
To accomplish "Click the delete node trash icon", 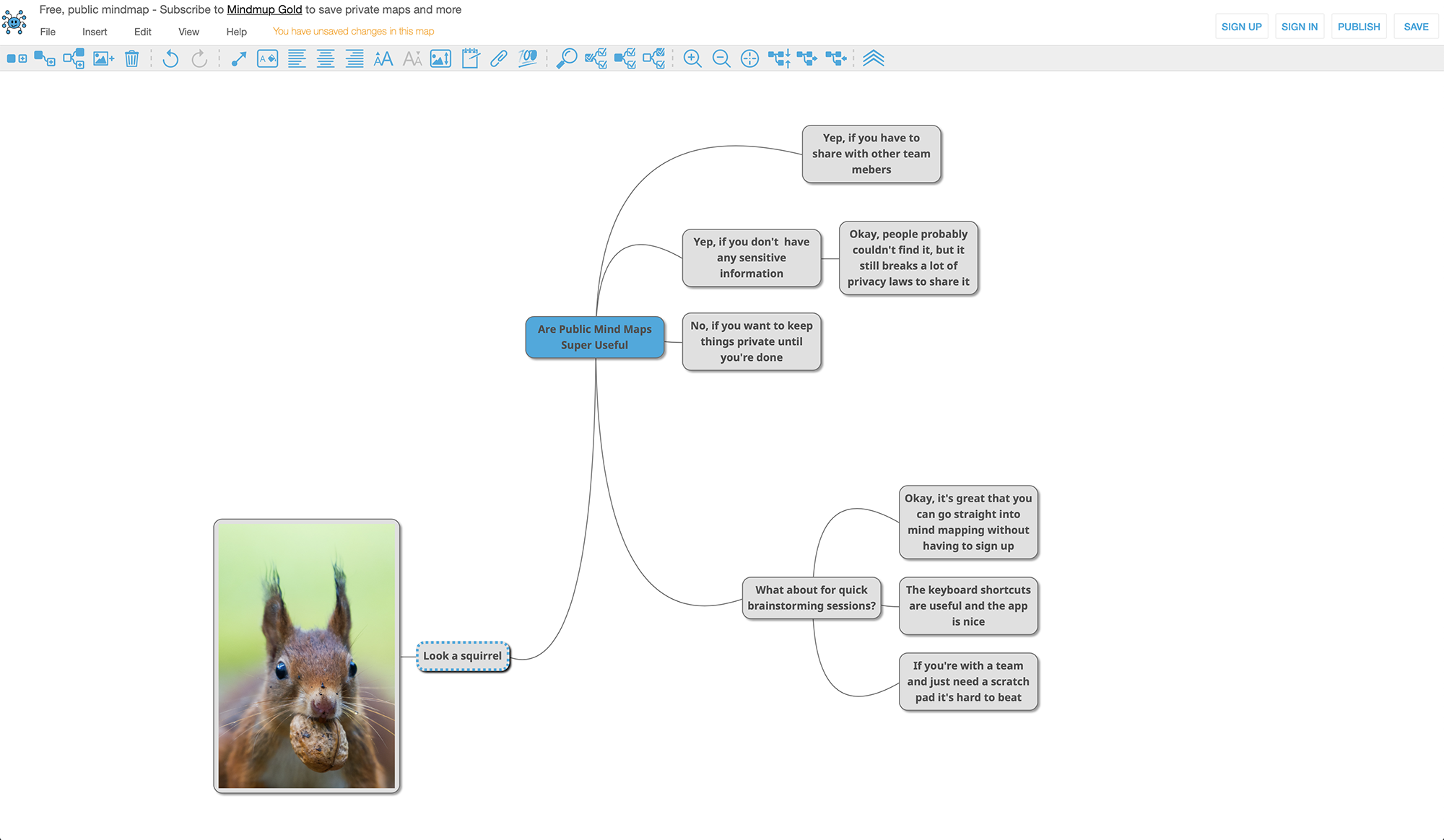I will (131, 58).
